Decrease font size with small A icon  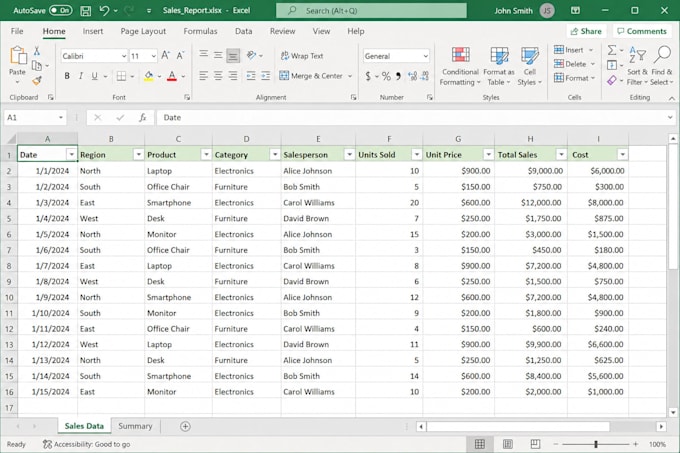pos(180,55)
